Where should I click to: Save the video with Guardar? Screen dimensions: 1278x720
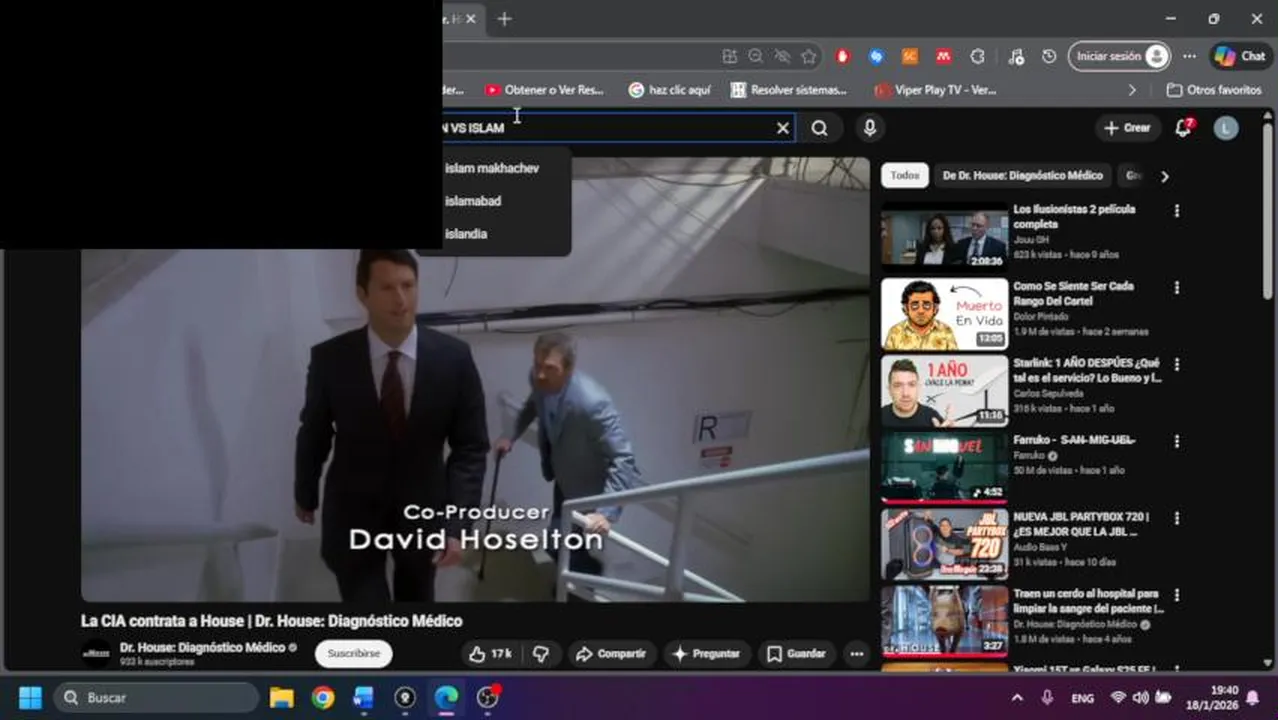(x=796, y=654)
